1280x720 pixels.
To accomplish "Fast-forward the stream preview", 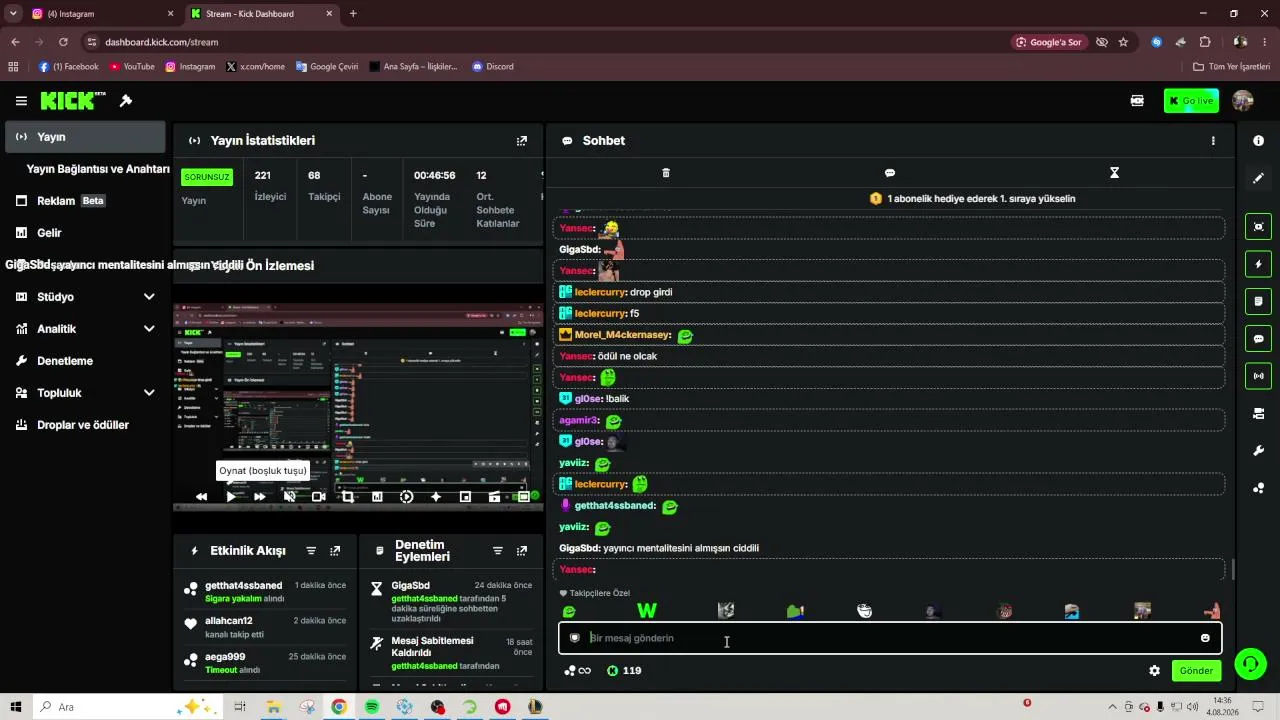I will tap(260, 496).
